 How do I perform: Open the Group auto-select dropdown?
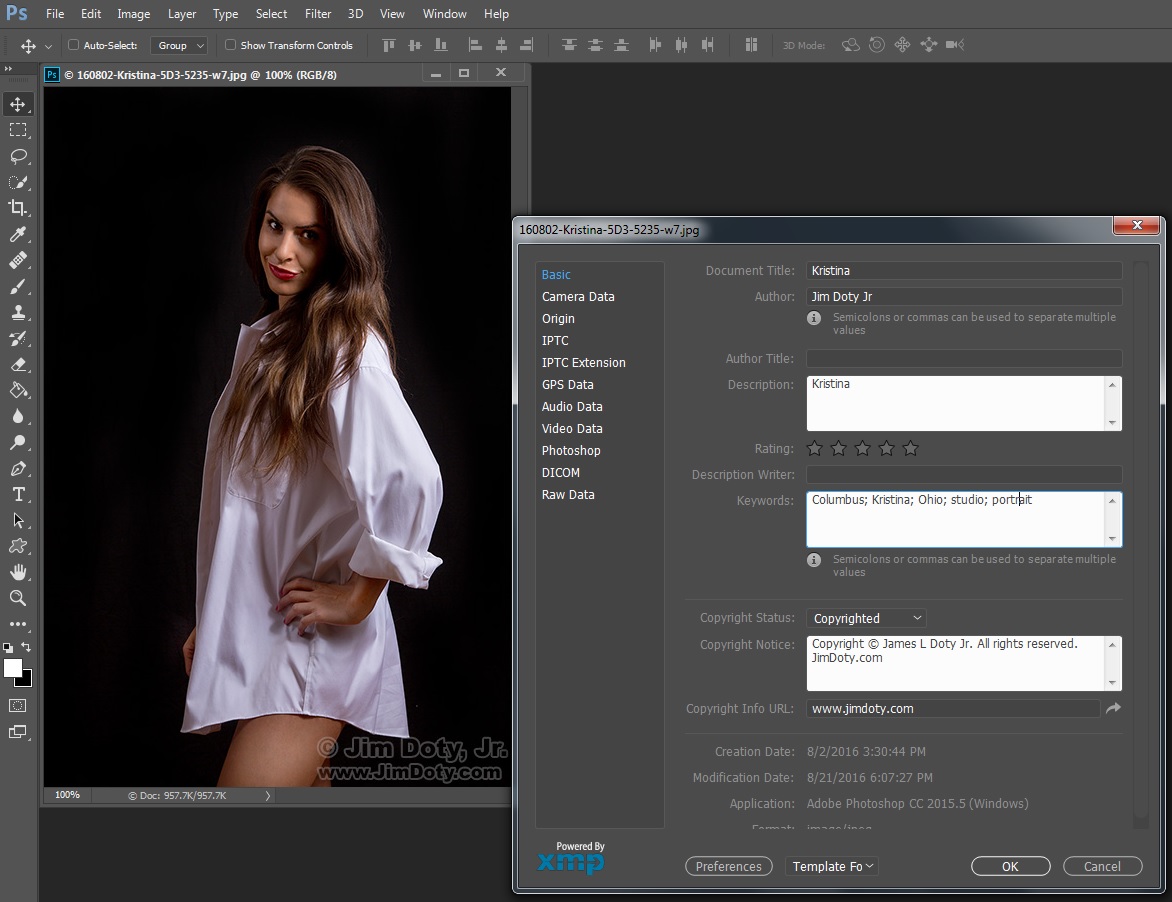point(179,45)
